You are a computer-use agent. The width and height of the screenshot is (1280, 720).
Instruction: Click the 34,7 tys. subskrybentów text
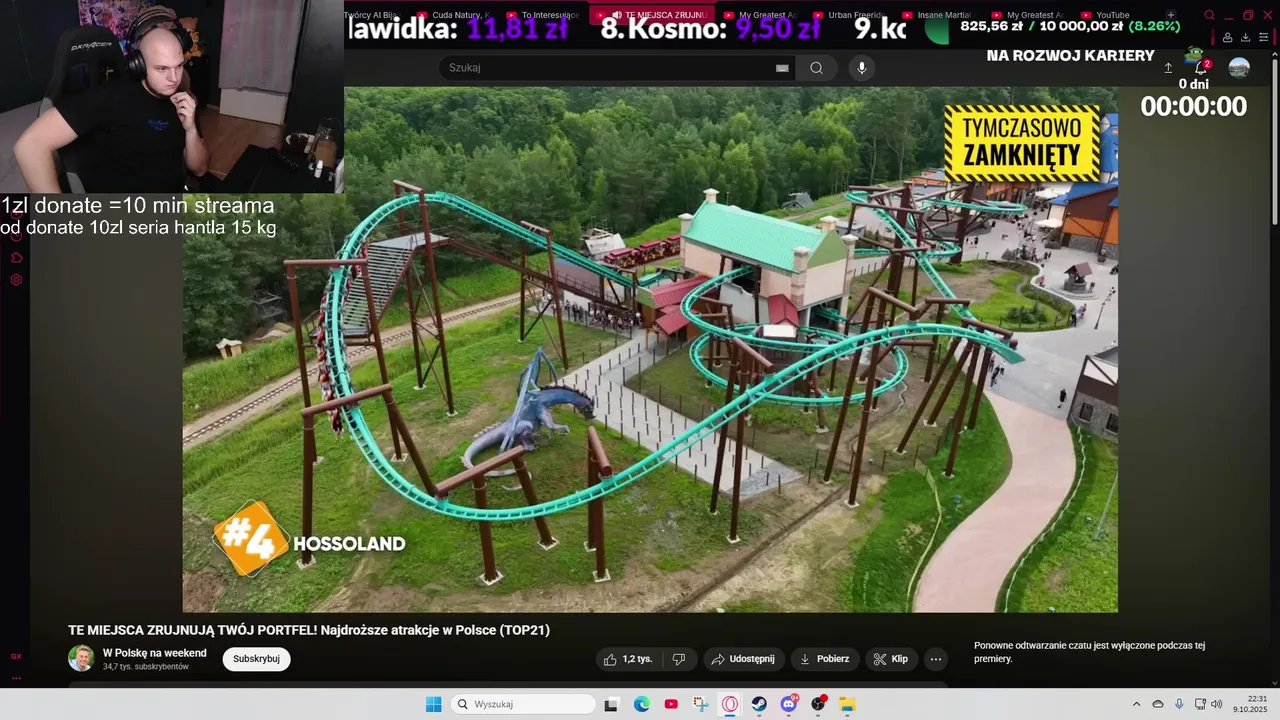click(146, 667)
